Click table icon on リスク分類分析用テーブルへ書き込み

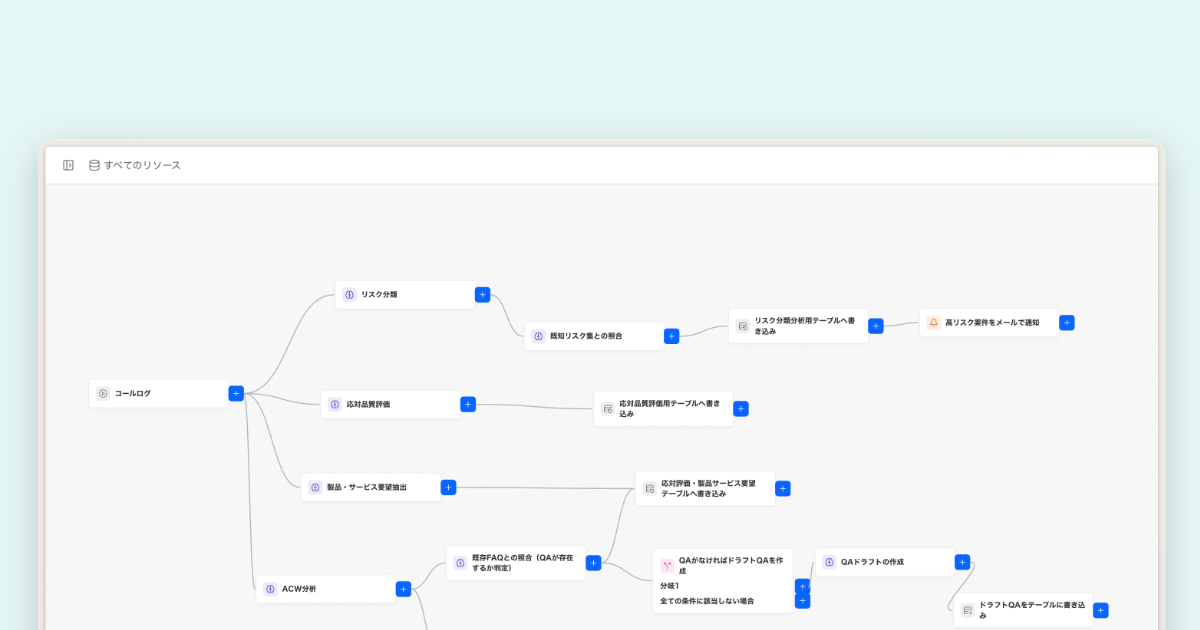pos(742,326)
